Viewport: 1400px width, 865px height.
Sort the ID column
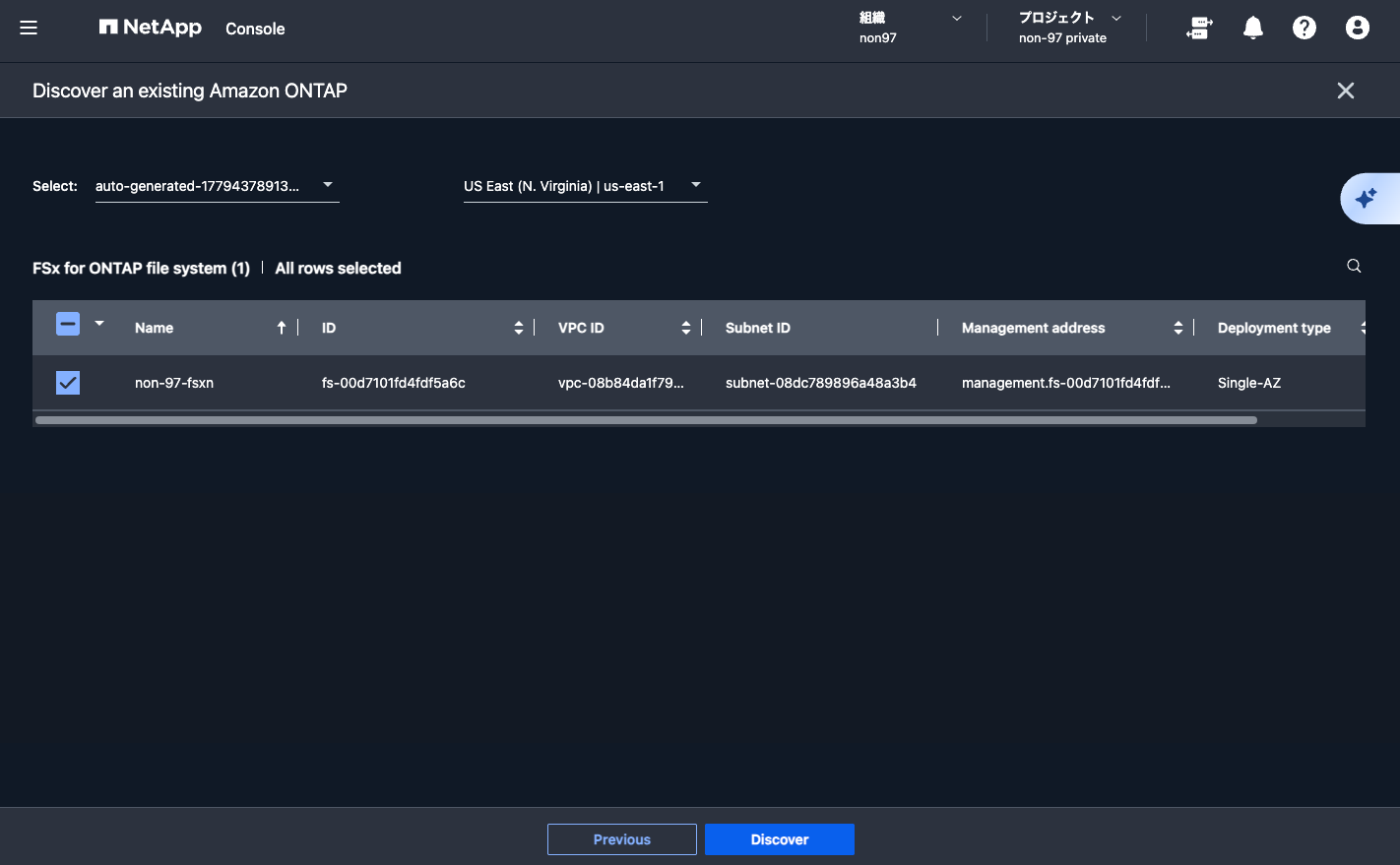pos(519,328)
